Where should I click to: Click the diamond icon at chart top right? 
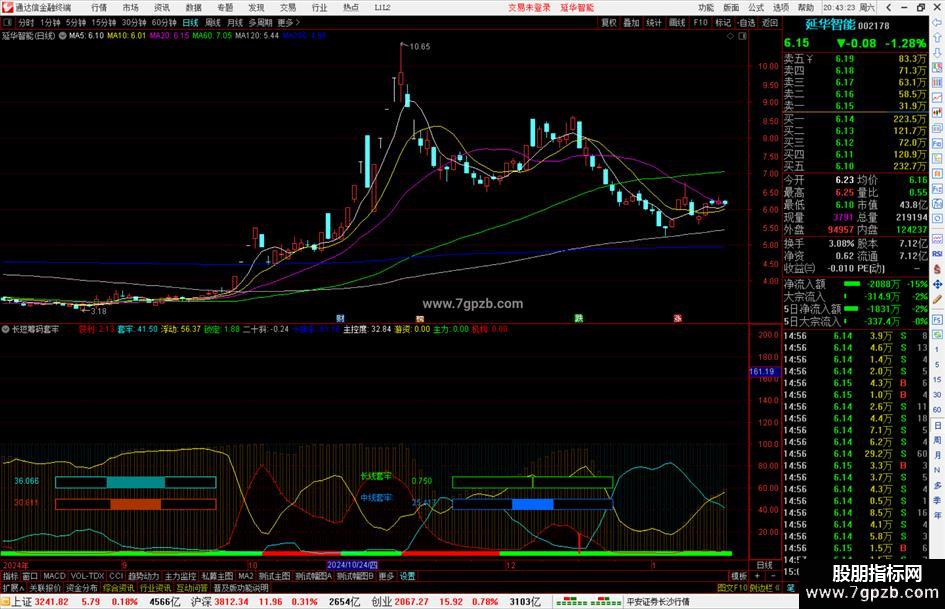pos(730,36)
